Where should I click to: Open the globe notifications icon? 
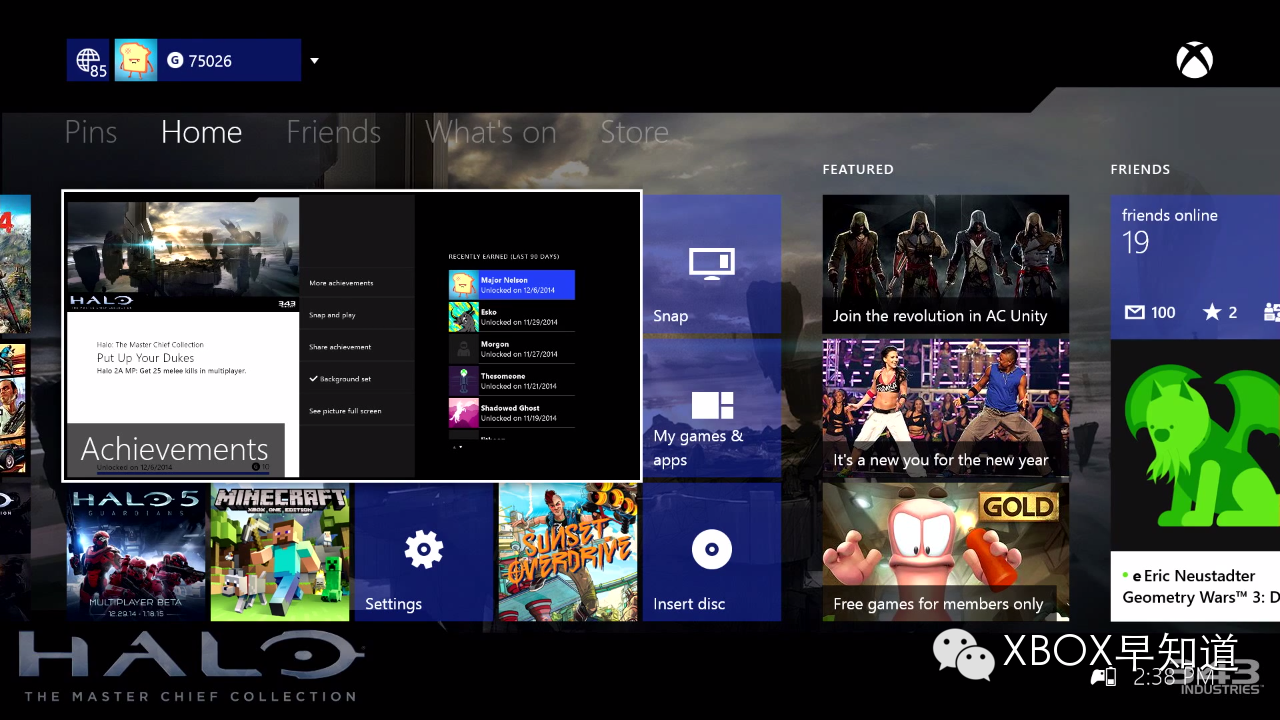[88, 60]
